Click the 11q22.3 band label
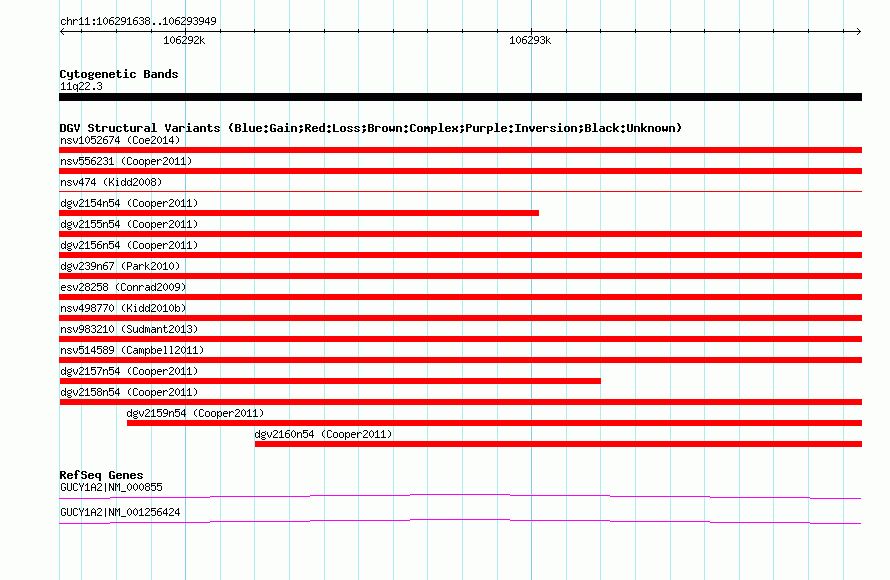This screenshot has height=580, width=890. tap(81, 86)
